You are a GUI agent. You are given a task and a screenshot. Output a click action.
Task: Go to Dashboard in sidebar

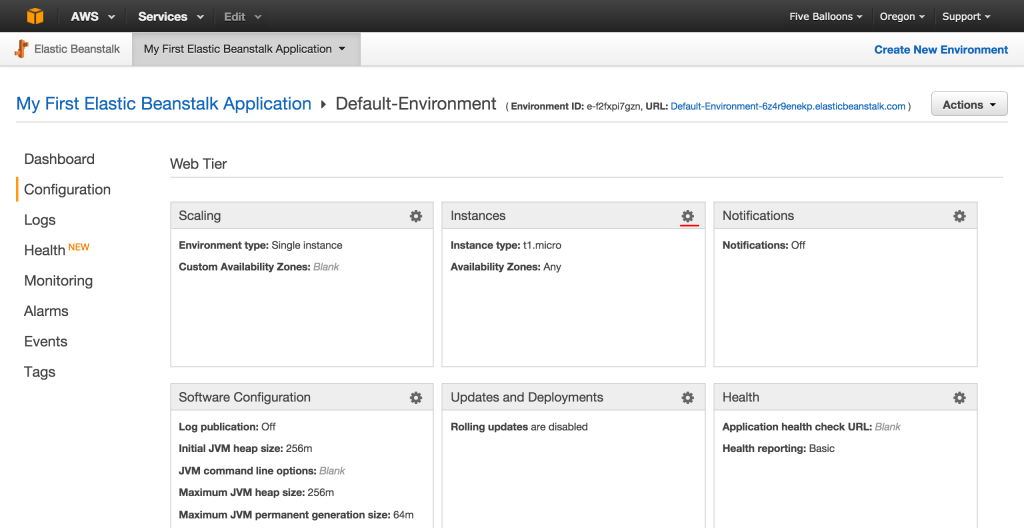[x=59, y=159]
